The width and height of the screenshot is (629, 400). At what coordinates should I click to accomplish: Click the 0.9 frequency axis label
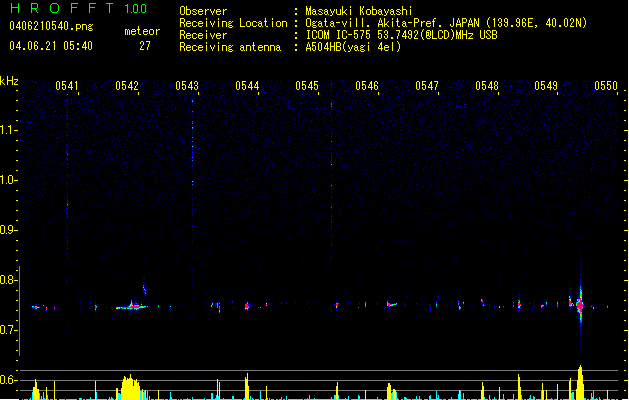[x=8, y=230]
